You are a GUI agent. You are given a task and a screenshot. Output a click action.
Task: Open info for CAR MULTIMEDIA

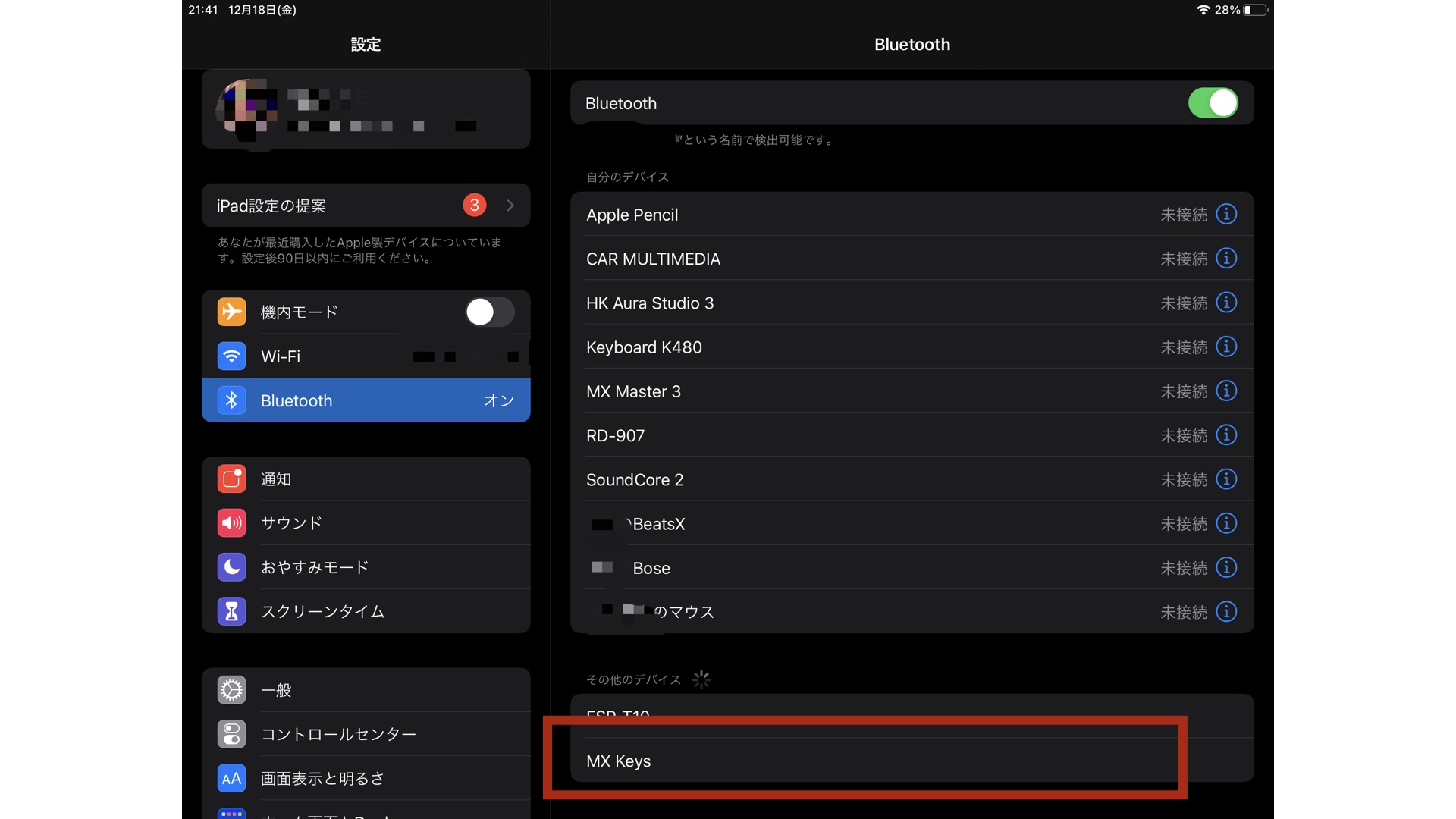tap(1226, 259)
